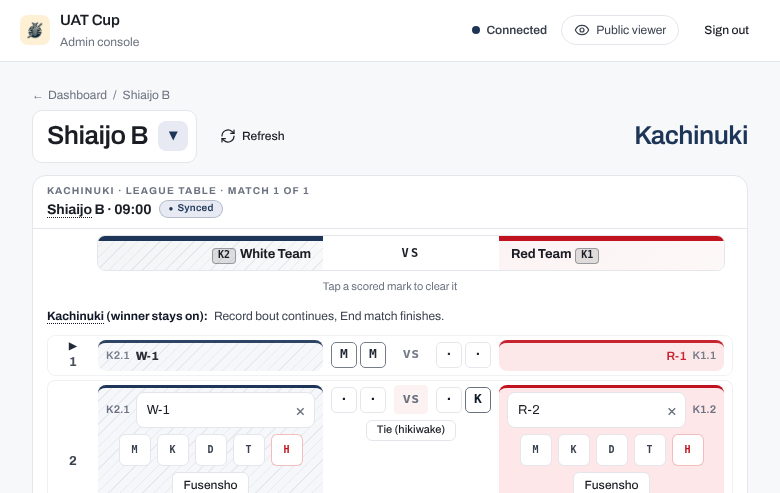Click the White Team header
The height and width of the screenshot is (493, 780).
[x=210, y=254]
